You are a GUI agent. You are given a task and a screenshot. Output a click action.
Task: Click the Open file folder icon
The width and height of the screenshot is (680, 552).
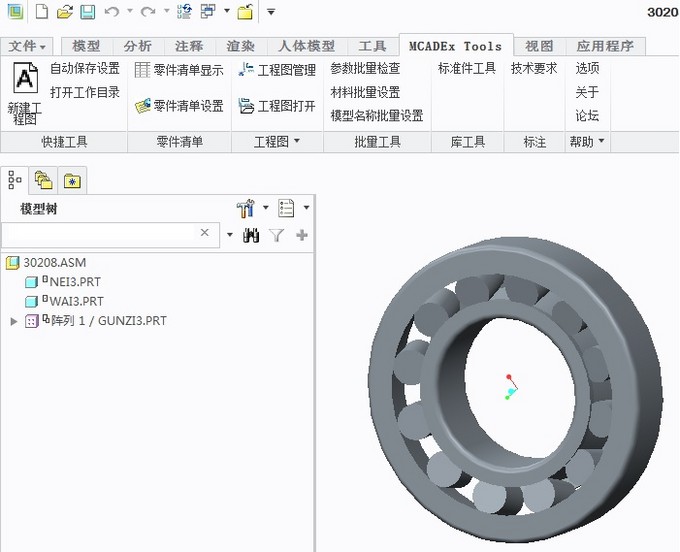pyautogui.click(x=64, y=12)
